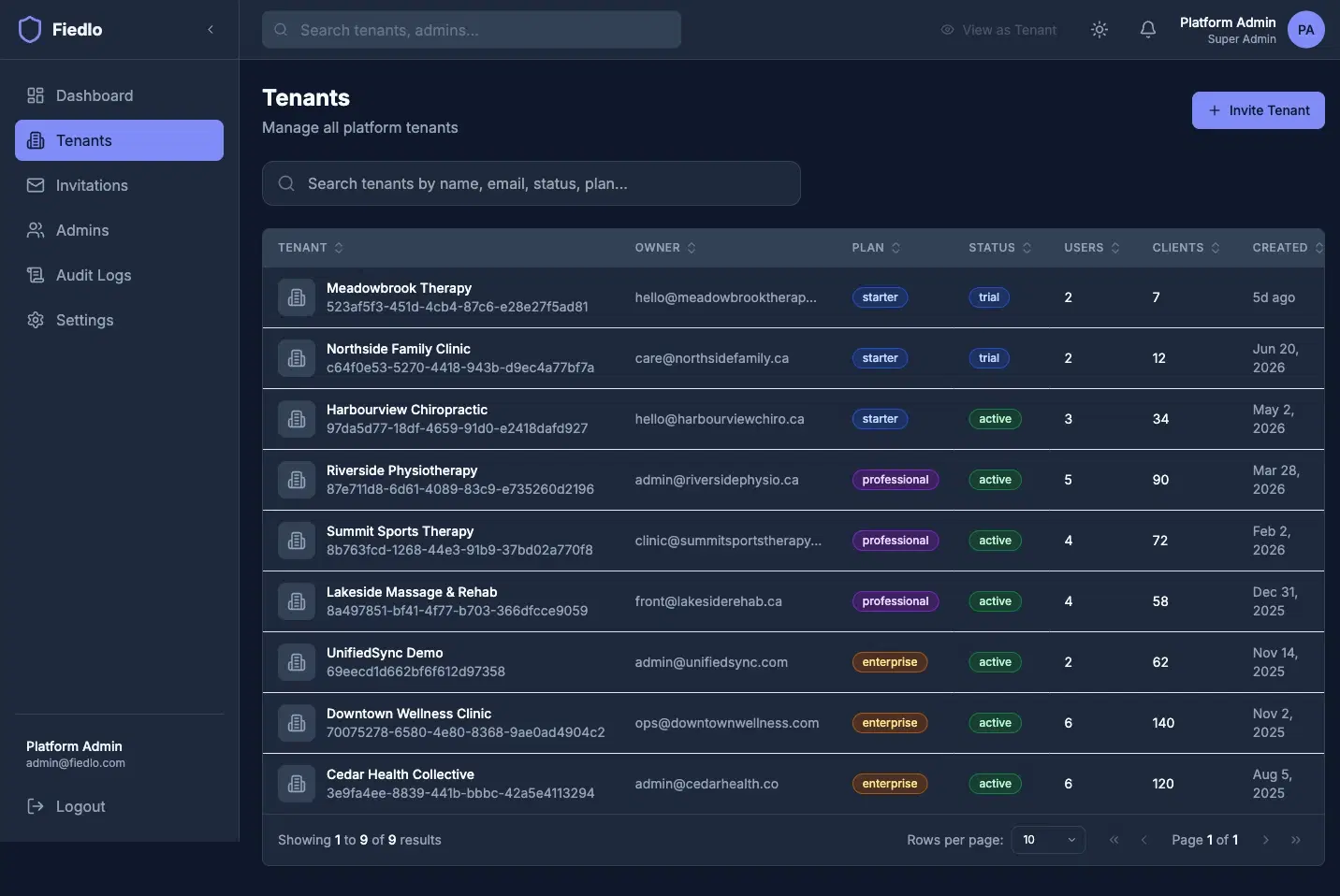Click ops@downtownwellness.com owner email
This screenshot has width=1340, height=896.
click(727, 723)
